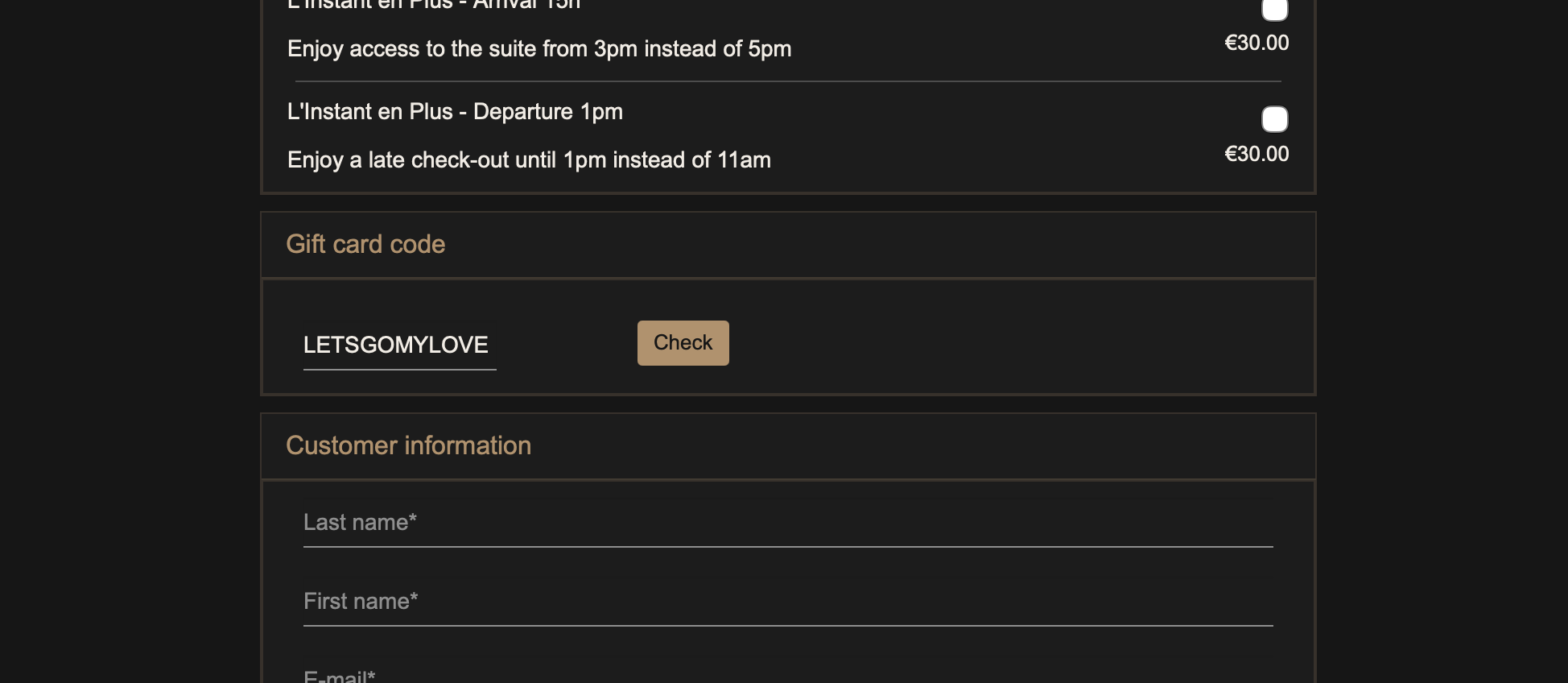Click the "L'Instant en Plus - Departure 1pm" title
Viewport: 1568px width, 683px height.
point(455,112)
